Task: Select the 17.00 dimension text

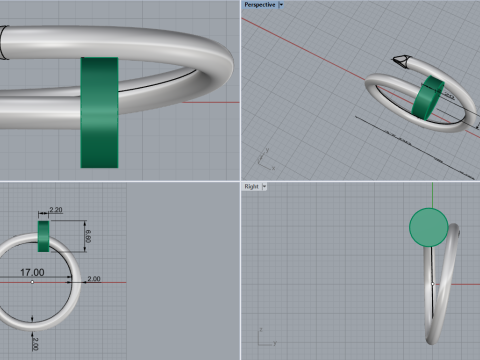Action: coord(32,273)
